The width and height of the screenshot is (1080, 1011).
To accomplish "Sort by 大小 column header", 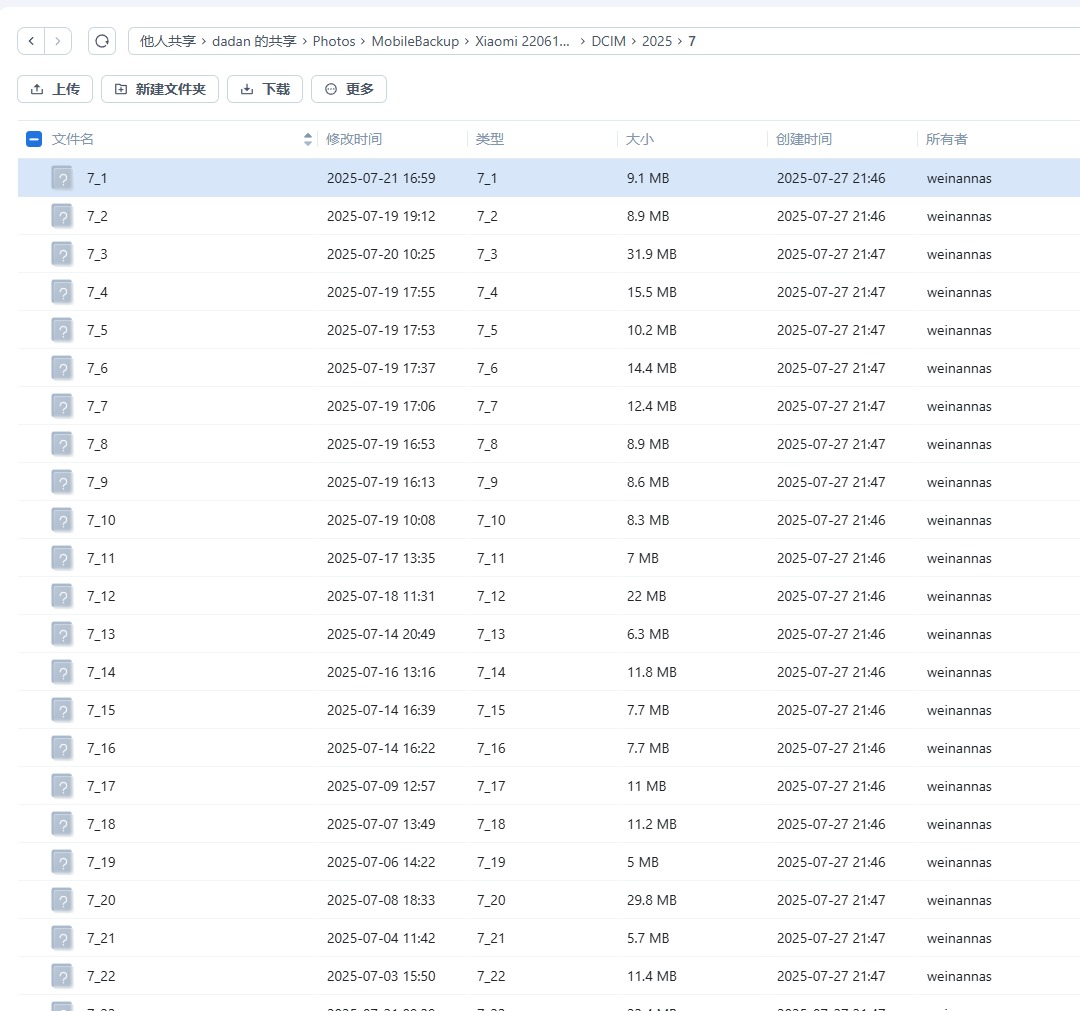I will coord(639,140).
